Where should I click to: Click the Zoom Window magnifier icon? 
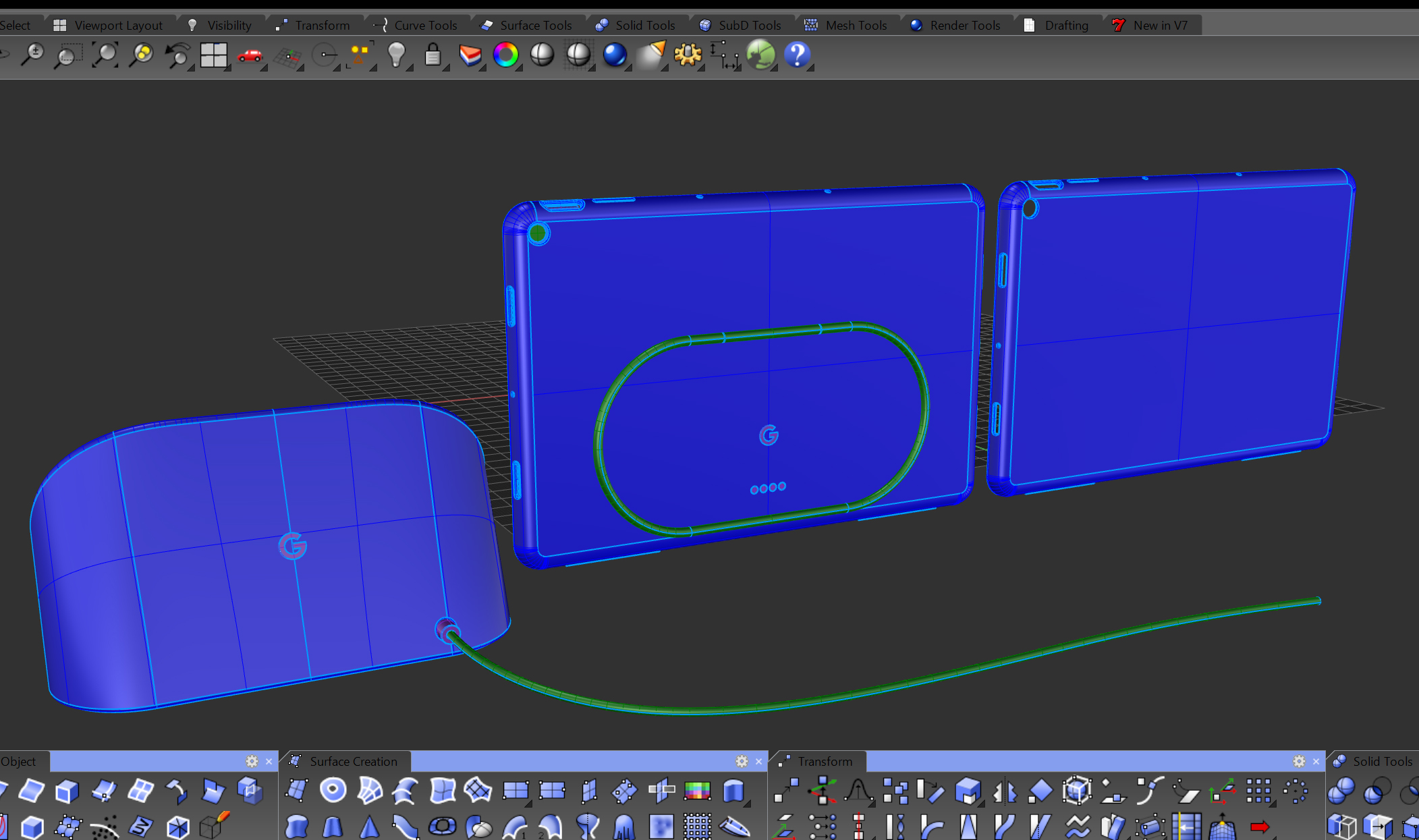[68, 55]
